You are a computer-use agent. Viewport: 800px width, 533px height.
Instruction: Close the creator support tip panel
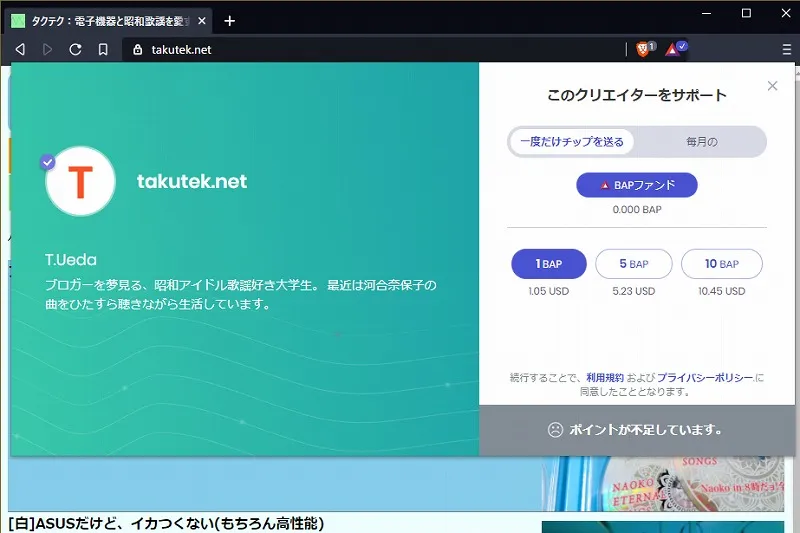click(772, 86)
